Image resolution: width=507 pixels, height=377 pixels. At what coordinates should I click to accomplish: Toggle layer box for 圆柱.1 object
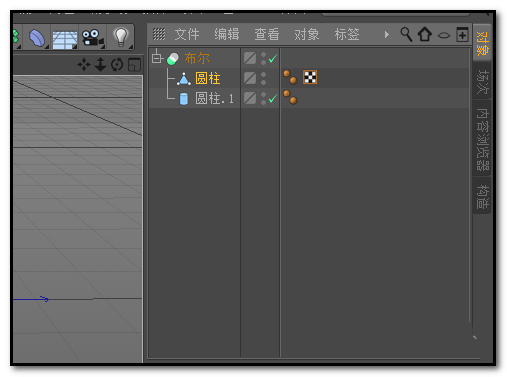tap(250, 98)
